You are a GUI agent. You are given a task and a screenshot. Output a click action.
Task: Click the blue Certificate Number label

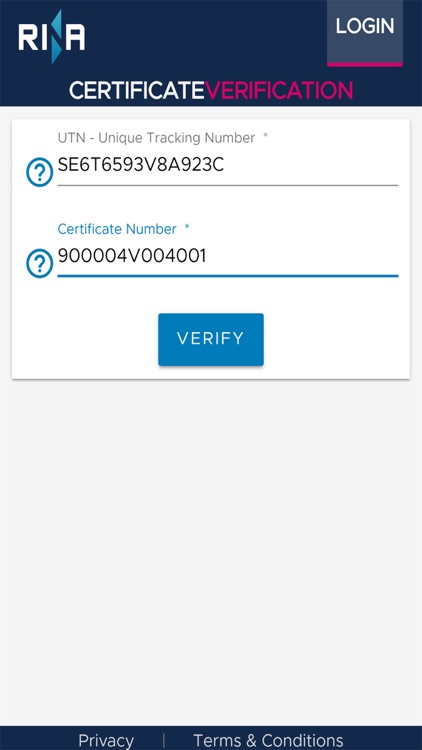[x=117, y=229]
